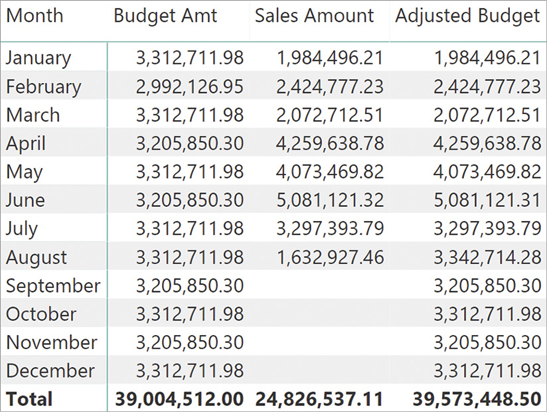547x412 pixels.
Task: Click the August month cell
Action: click(x=36, y=258)
